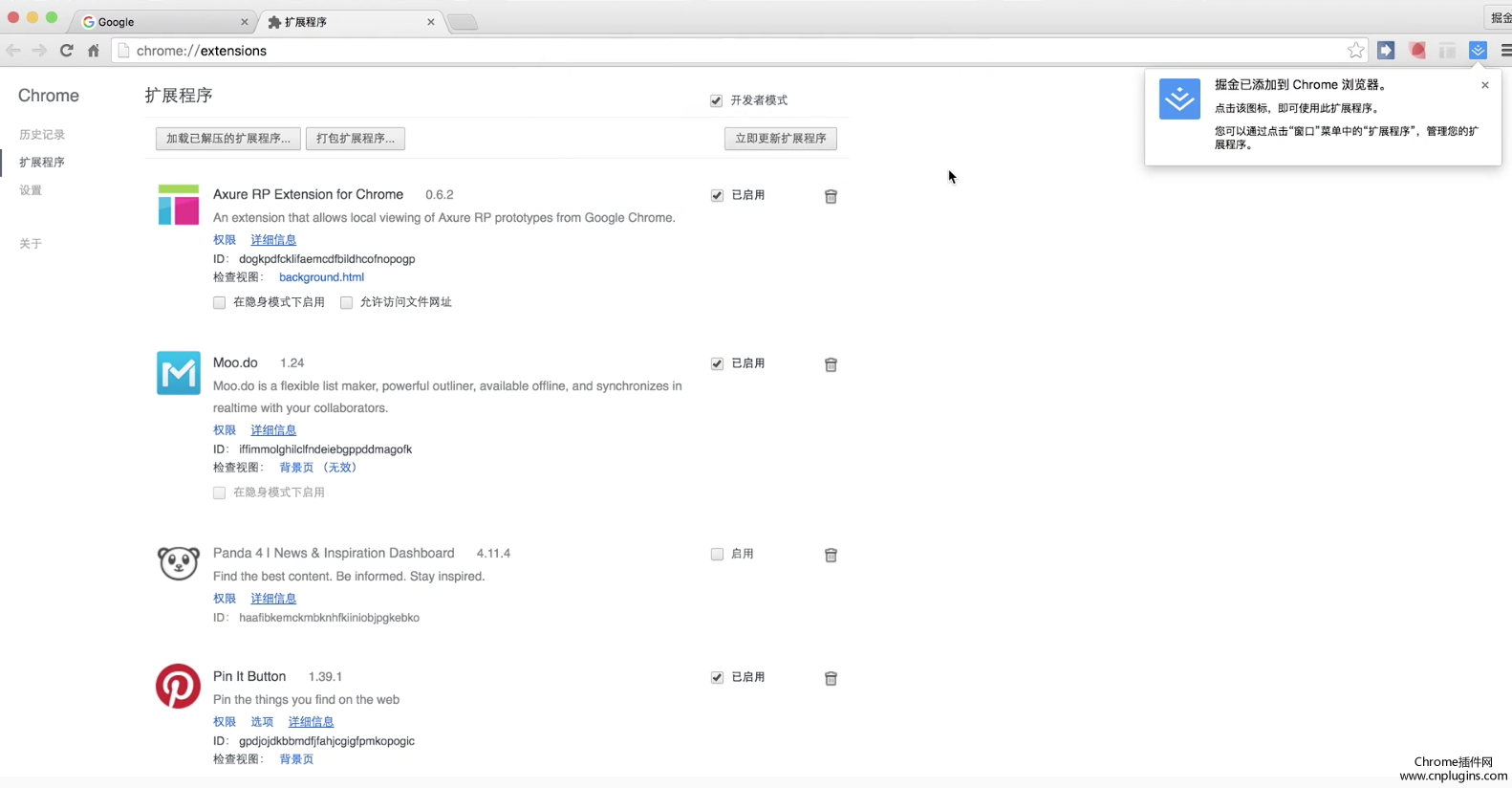Click the Axure RP extension logo
The image size is (1512, 788).
coord(179,205)
